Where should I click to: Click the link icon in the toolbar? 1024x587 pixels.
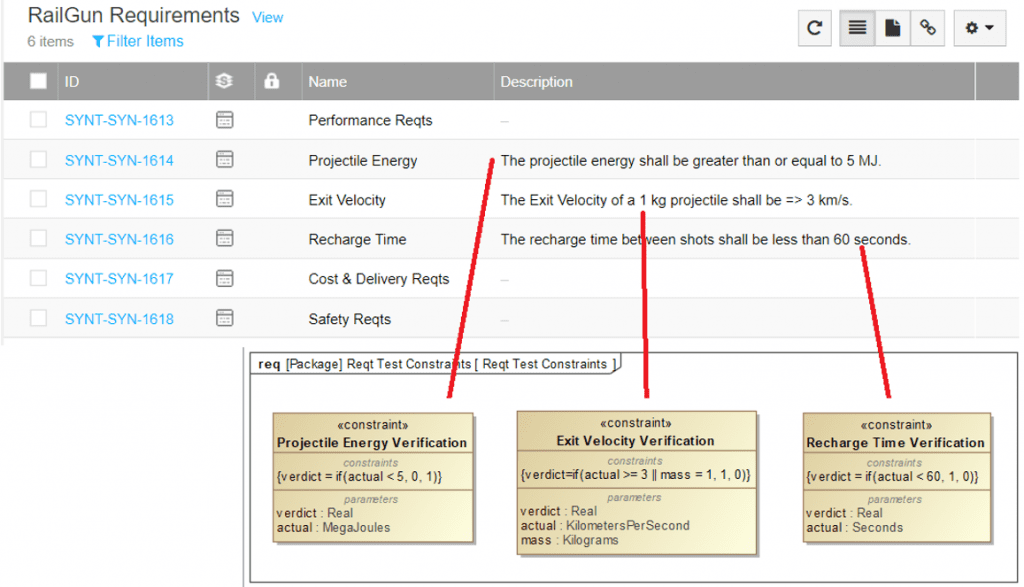928,29
